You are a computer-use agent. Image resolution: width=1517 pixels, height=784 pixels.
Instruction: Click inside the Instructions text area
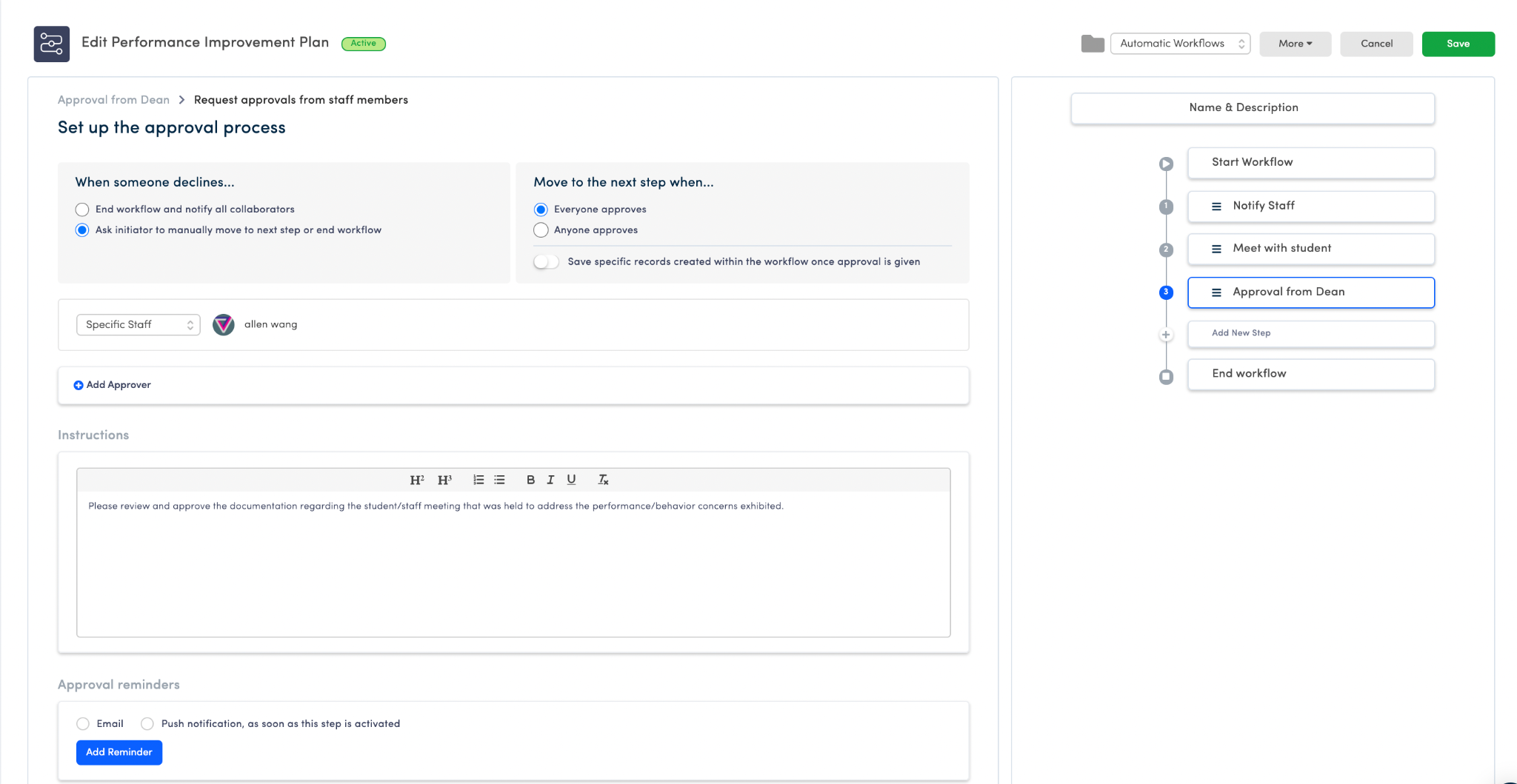pos(513,563)
